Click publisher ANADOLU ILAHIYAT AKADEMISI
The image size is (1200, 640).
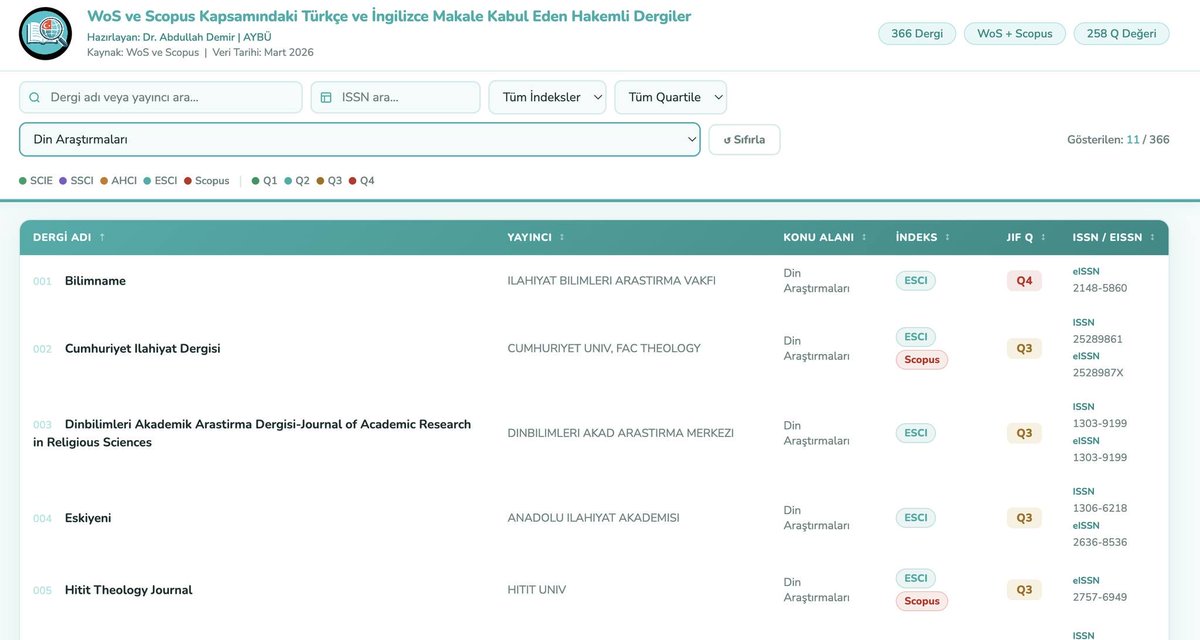click(x=594, y=518)
